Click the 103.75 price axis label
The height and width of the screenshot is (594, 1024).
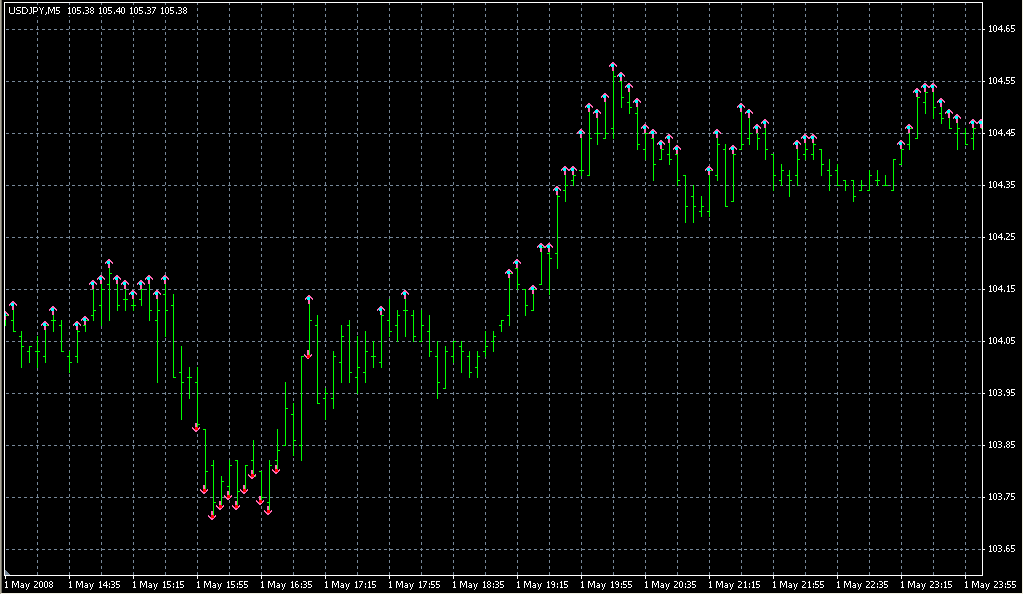(x=1002, y=497)
